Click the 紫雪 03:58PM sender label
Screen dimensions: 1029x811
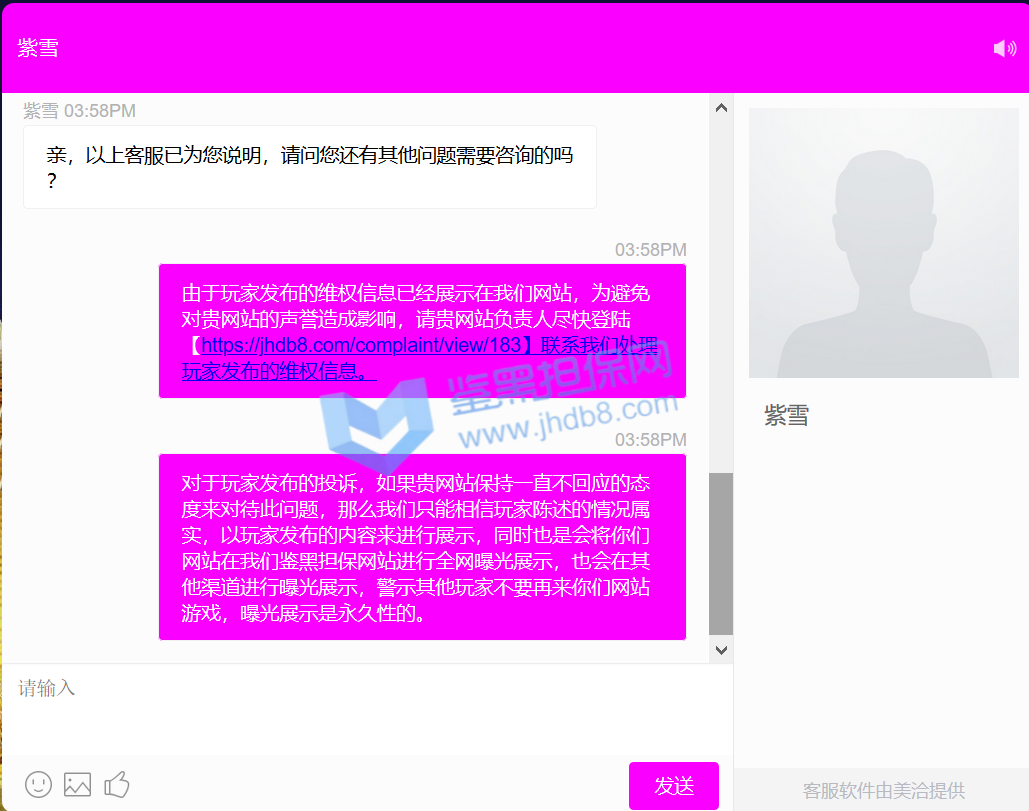(80, 111)
